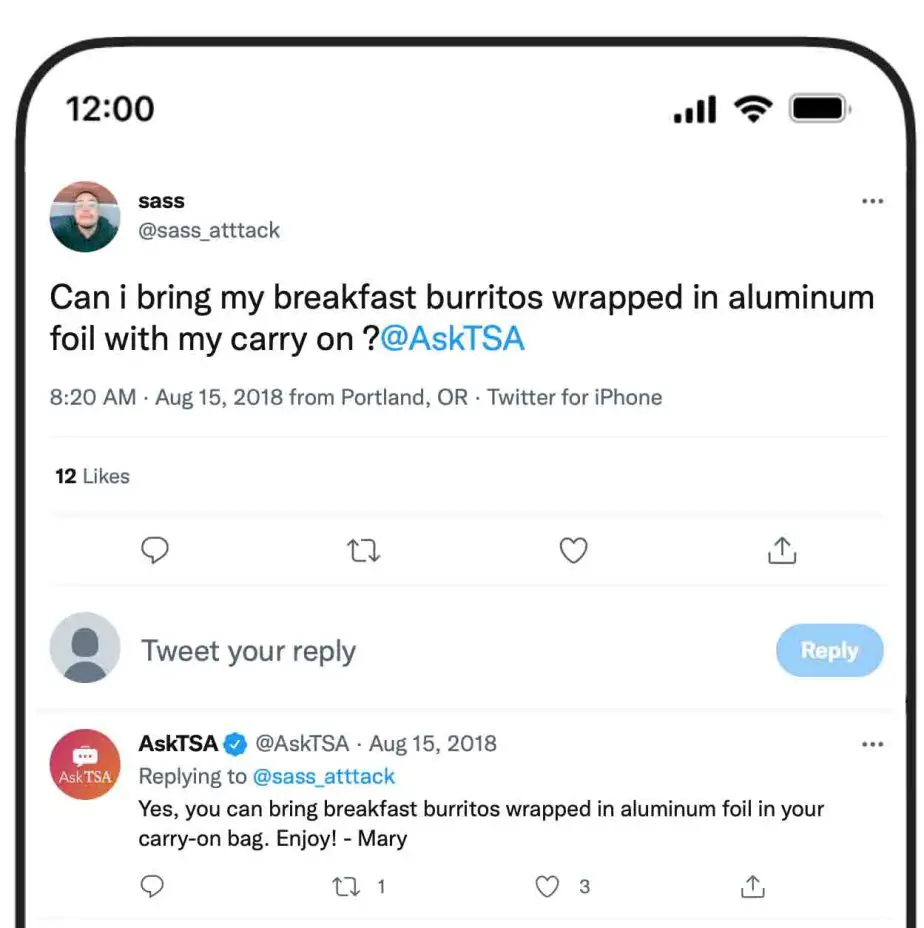The image size is (924, 928).
Task: Share the main tweet via upload icon
Action: (782, 550)
